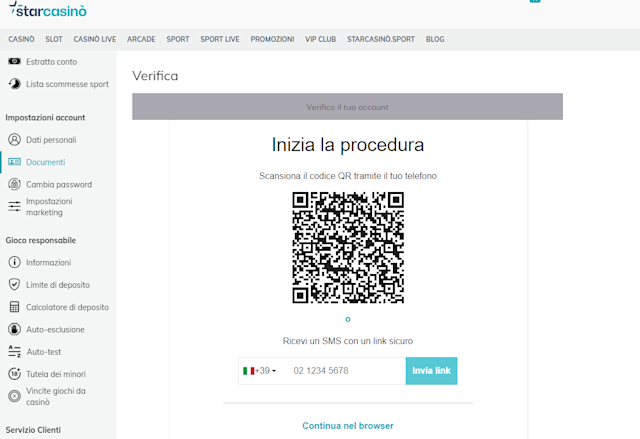Click the Dati personali user icon
Viewport: 640px width, 439px height.
[x=14, y=140]
